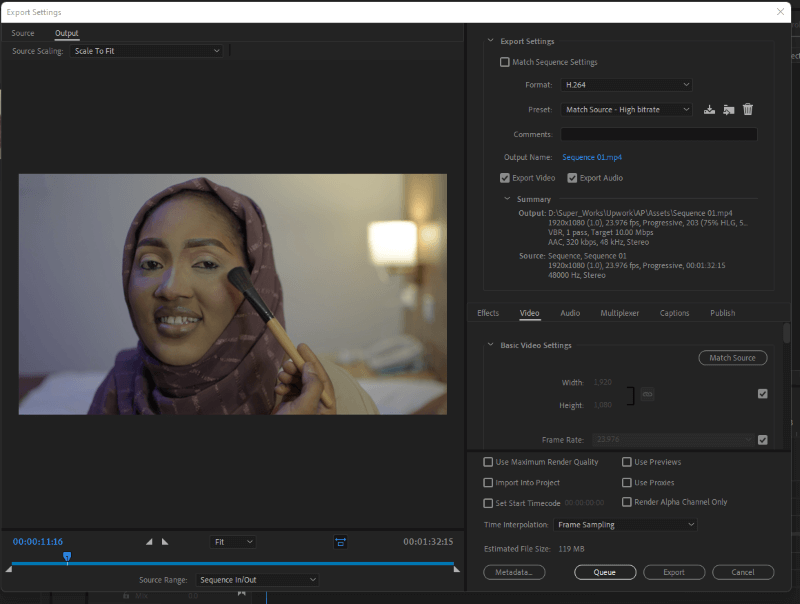Toggle match source checkbox for frame size
The height and width of the screenshot is (604, 800).
(x=762, y=394)
